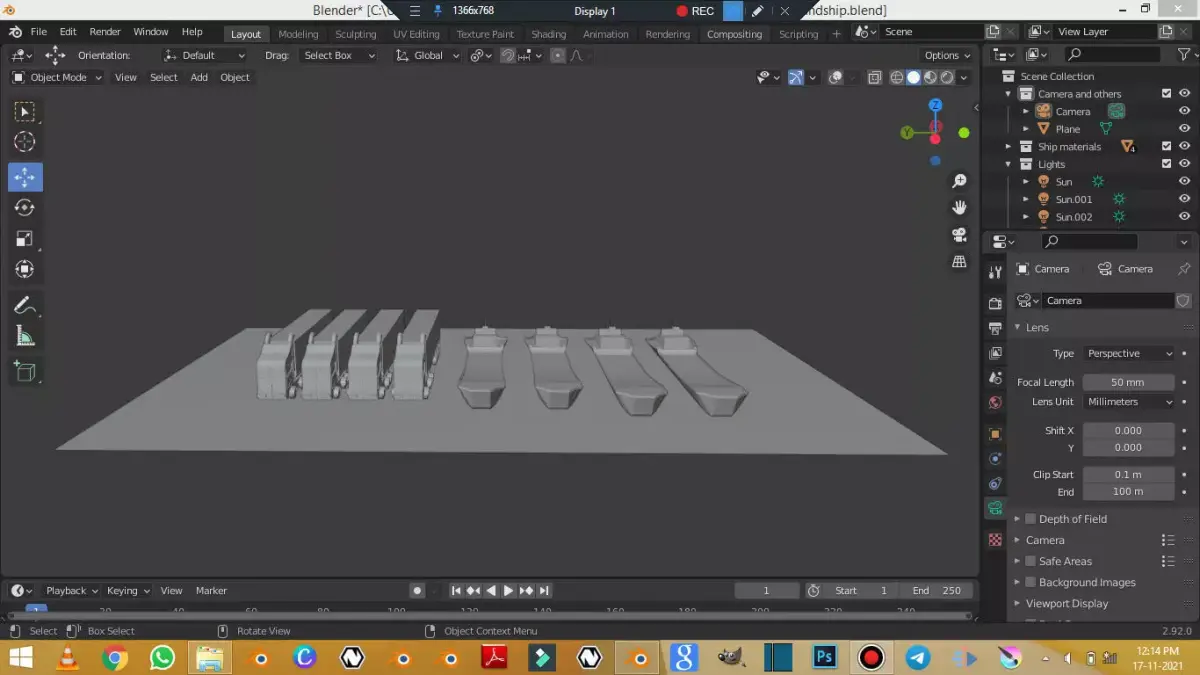The width and height of the screenshot is (1200, 675).
Task: Open the Scene properties tab
Action: 995,378
